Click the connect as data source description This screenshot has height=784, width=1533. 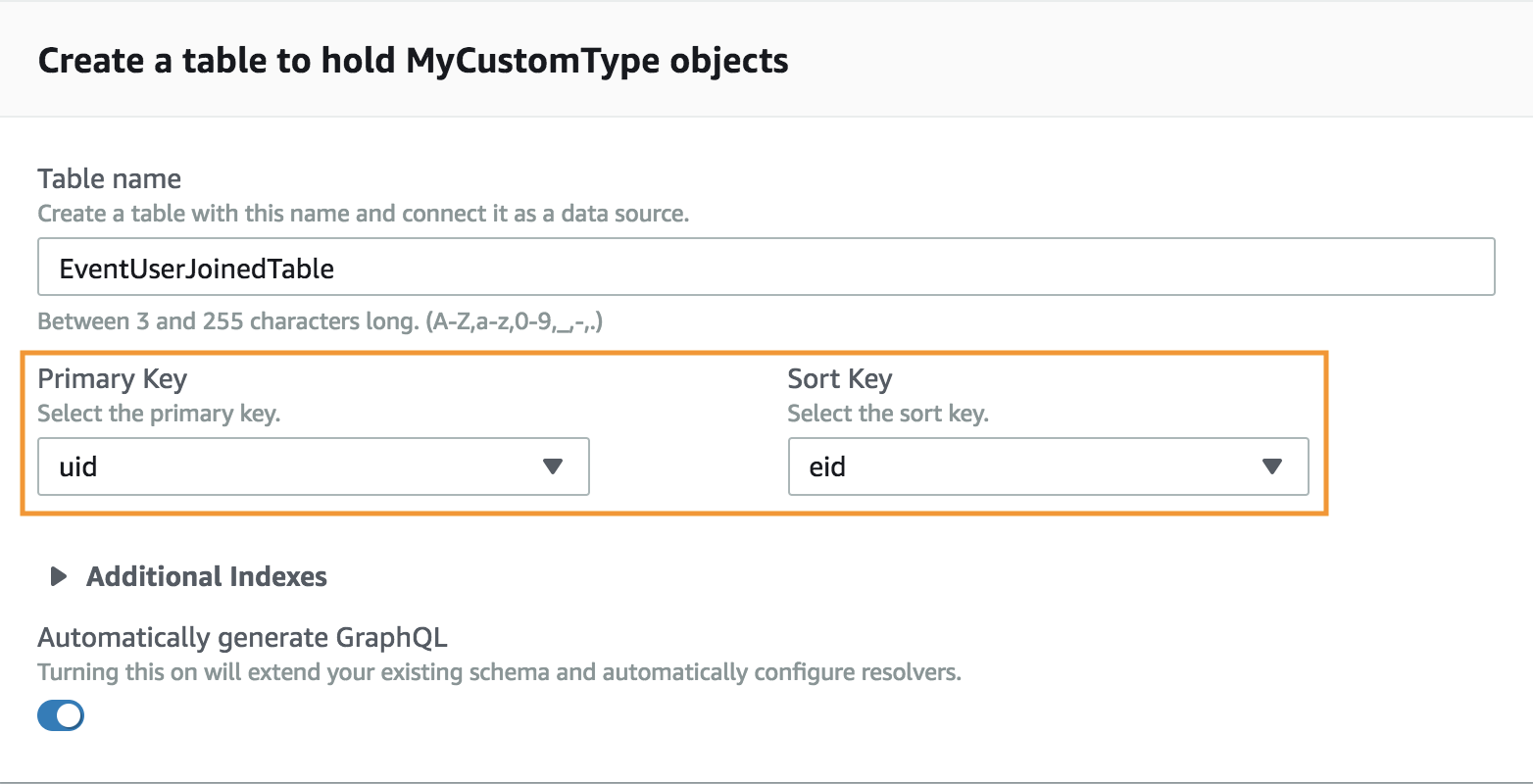pyautogui.click(x=363, y=214)
